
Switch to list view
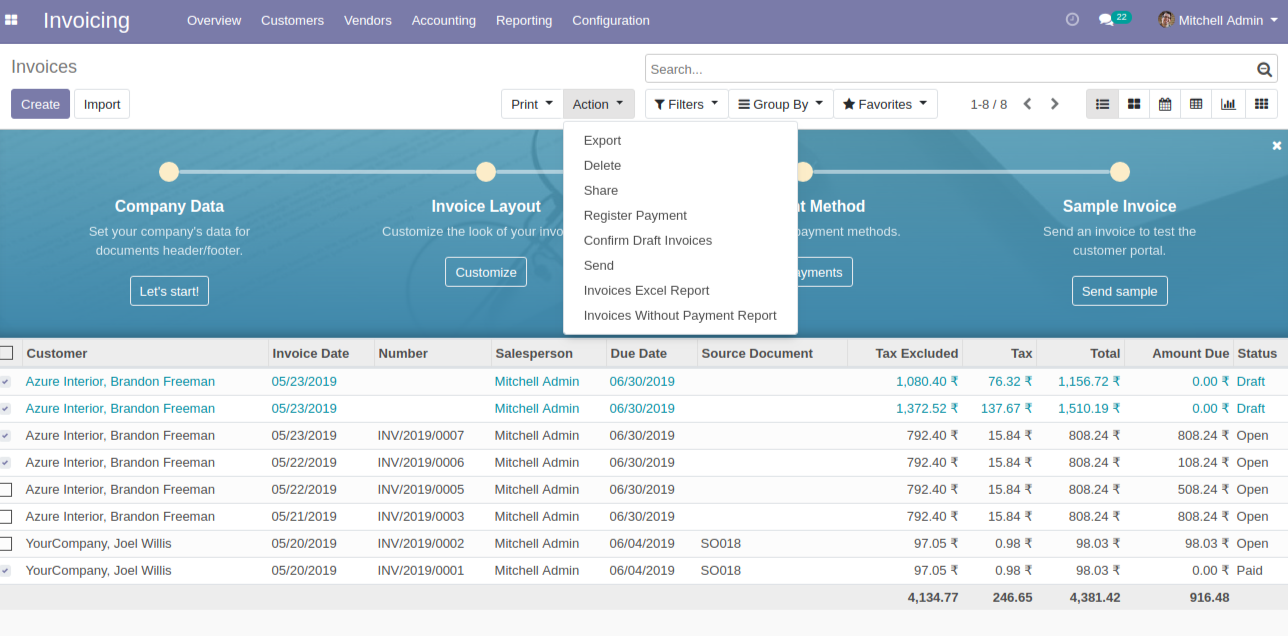(1102, 104)
